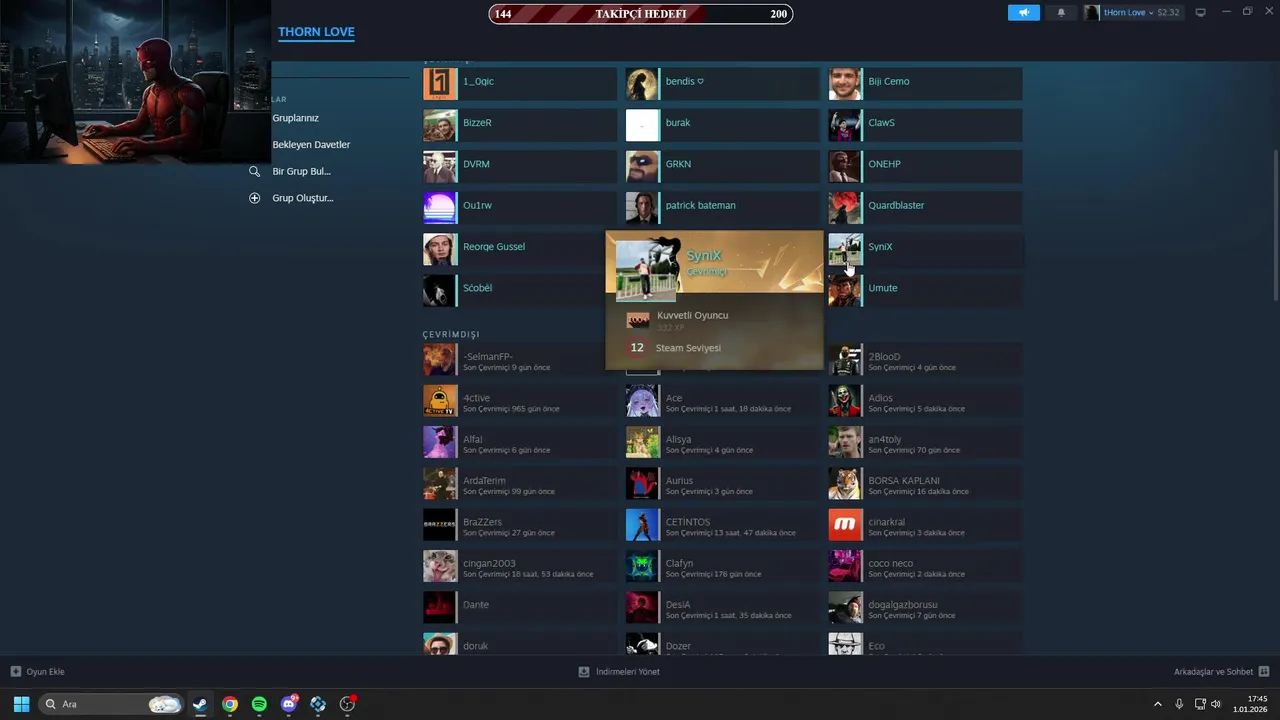Select the burak friend entry

722,123
